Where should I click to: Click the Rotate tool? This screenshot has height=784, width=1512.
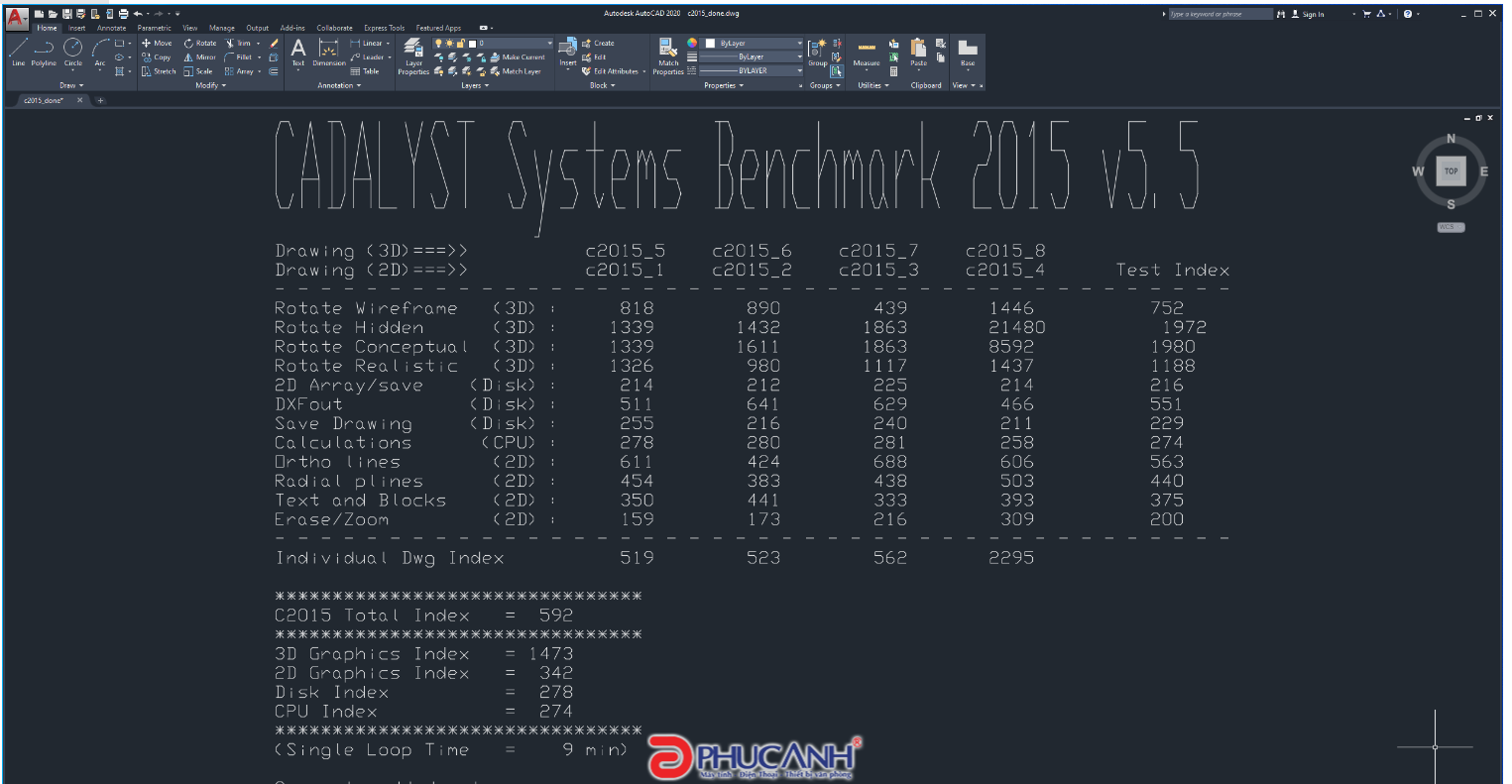point(200,44)
